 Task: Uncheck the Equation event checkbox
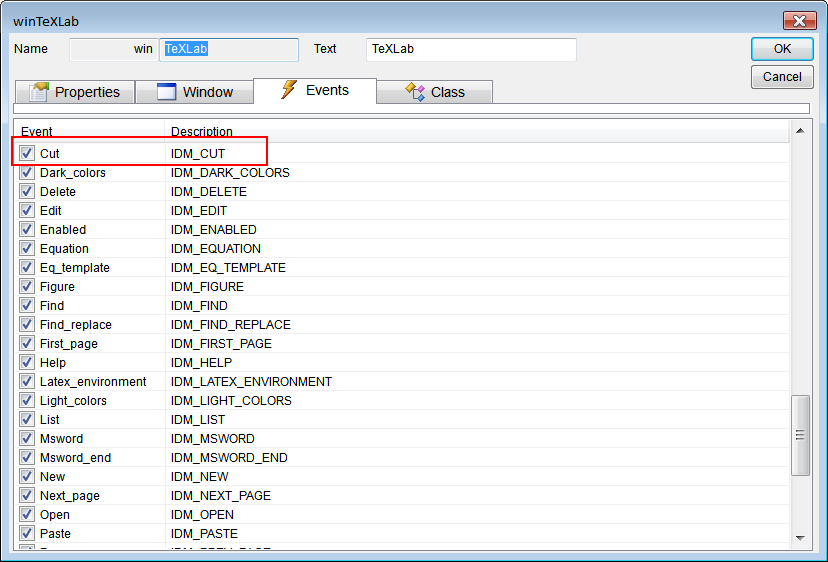[x=27, y=248]
